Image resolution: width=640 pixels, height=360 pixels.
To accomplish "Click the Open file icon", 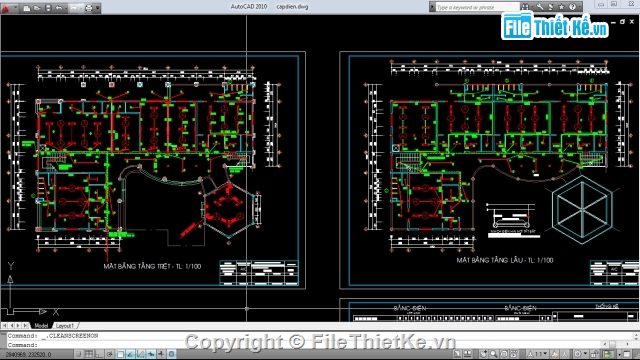I will 37,7.
